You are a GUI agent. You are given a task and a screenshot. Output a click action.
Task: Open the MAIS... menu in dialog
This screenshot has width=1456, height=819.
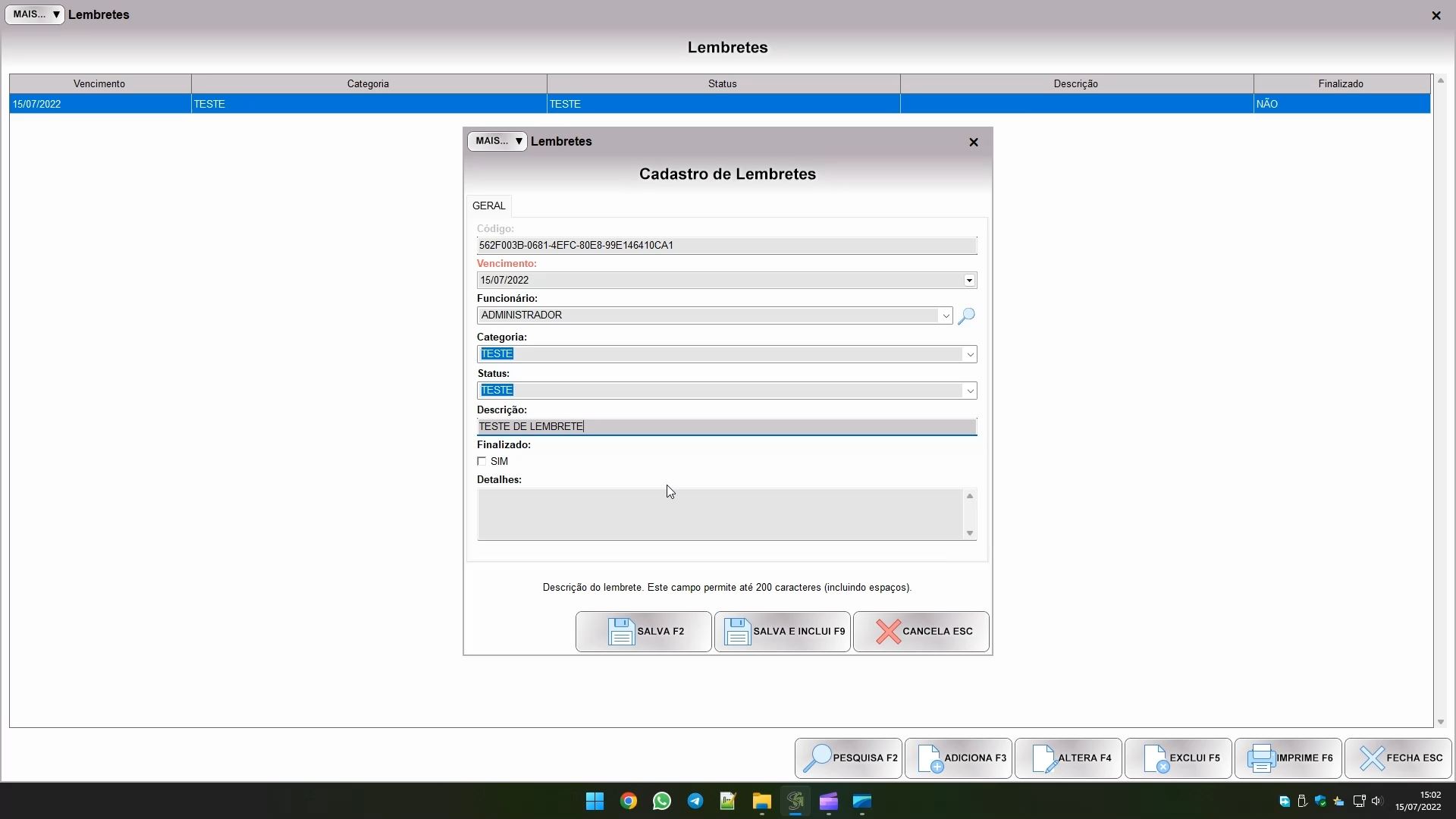(x=497, y=141)
